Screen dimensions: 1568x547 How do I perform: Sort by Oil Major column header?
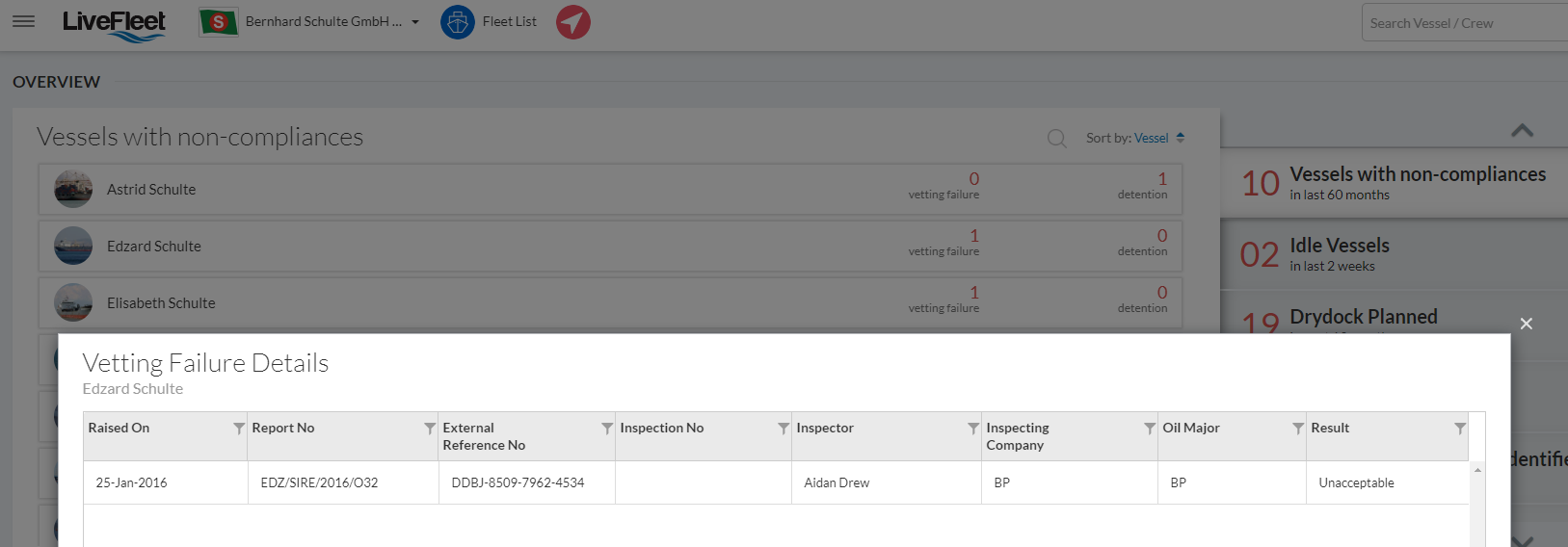coord(1191,428)
